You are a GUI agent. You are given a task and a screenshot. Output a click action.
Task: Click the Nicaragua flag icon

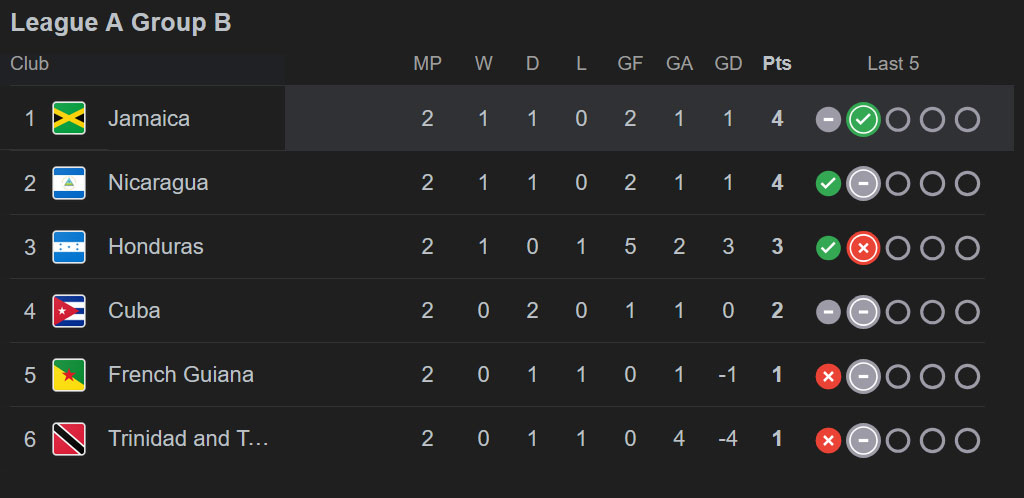coord(69,183)
